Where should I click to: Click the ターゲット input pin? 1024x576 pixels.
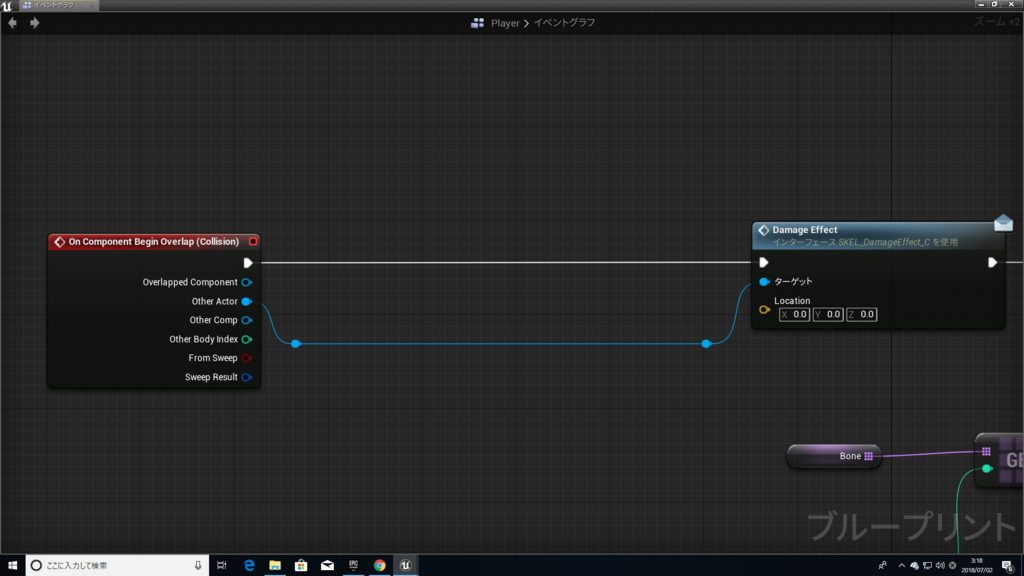click(x=764, y=281)
